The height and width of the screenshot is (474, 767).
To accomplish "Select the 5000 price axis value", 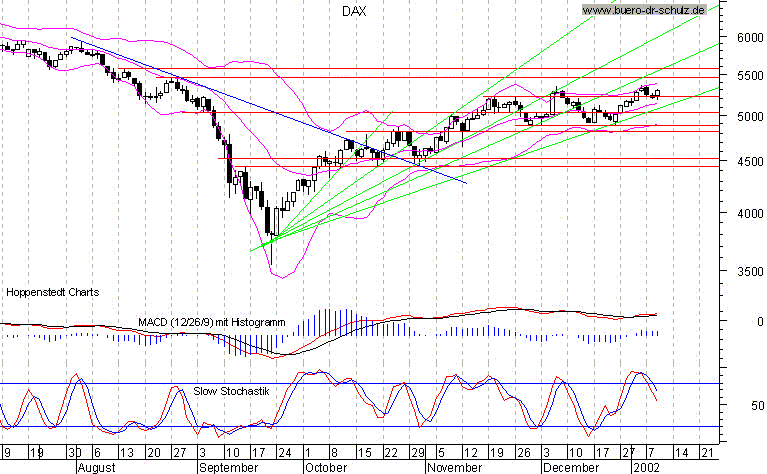I will point(750,117).
